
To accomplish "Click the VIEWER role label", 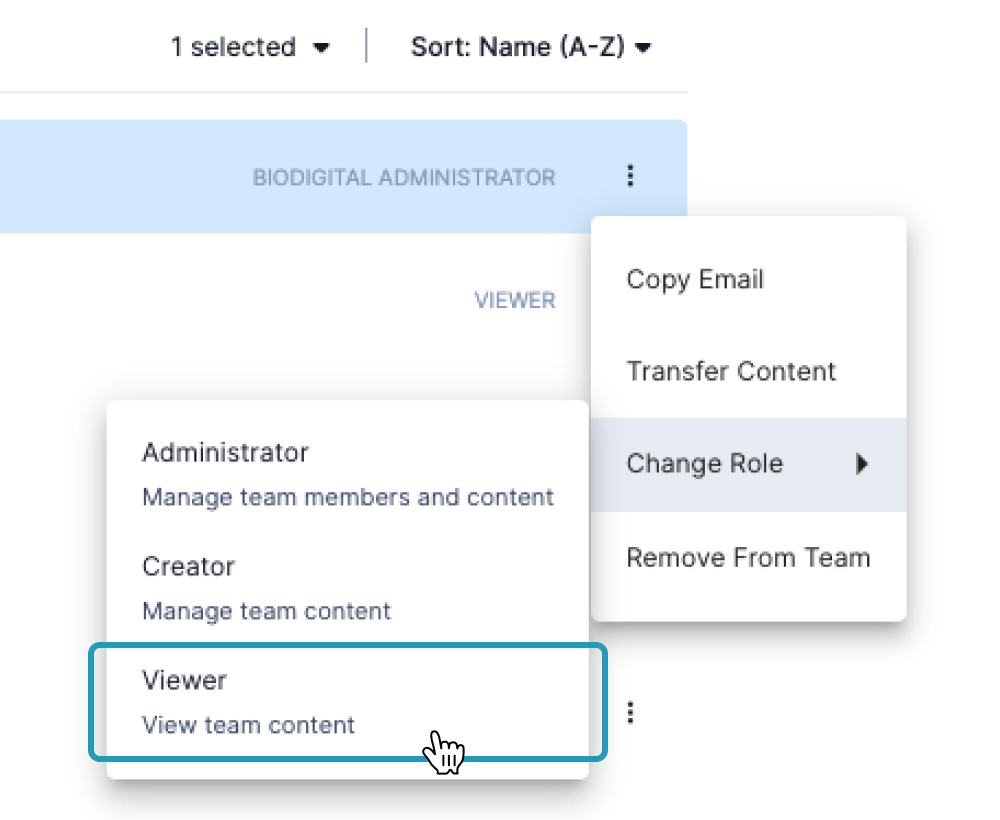I will pyautogui.click(x=515, y=300).
